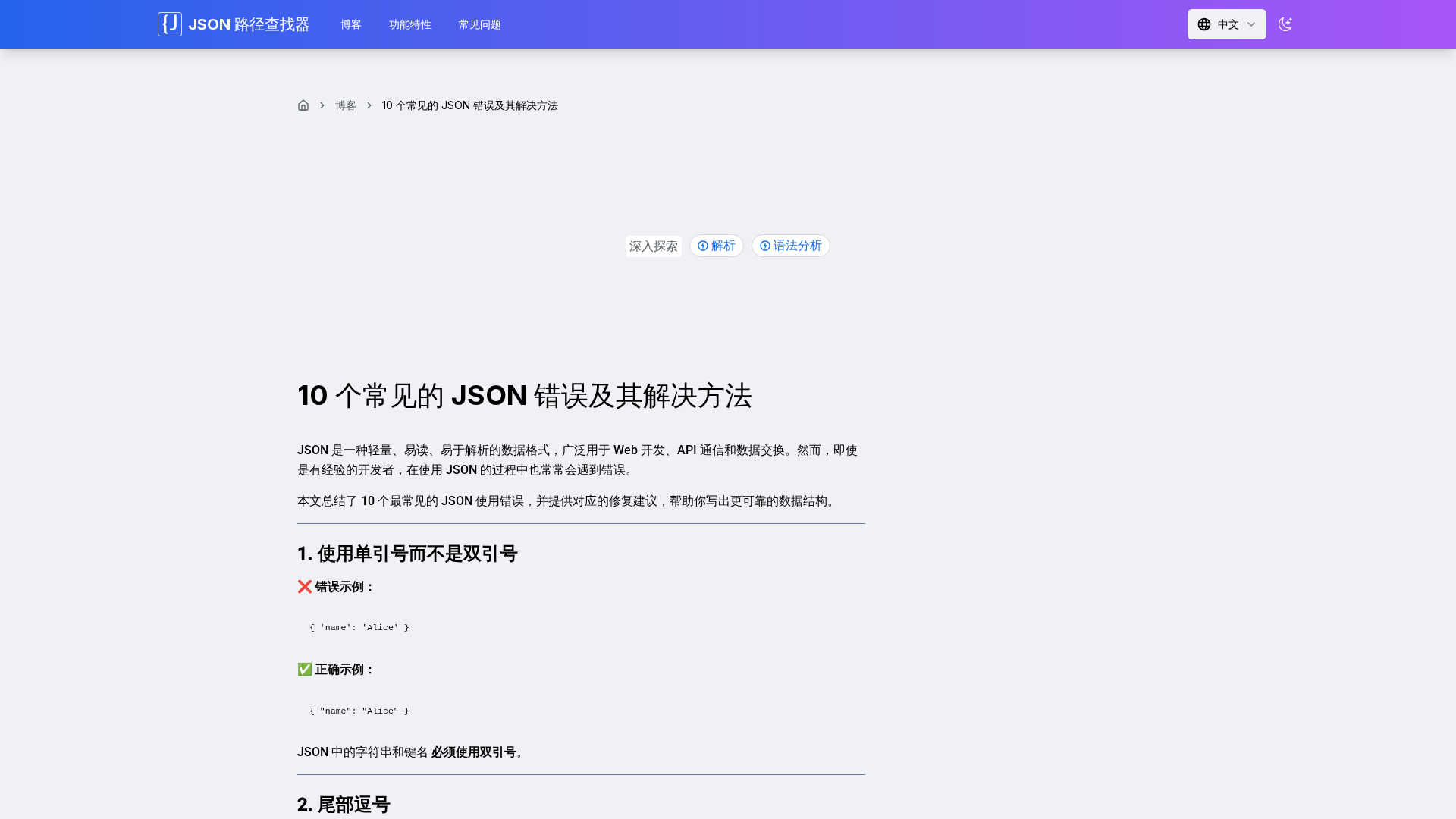Screen dimensions: 1456x819
Task: Click the 博客 breadcrumb link
Action: [346, 105]
